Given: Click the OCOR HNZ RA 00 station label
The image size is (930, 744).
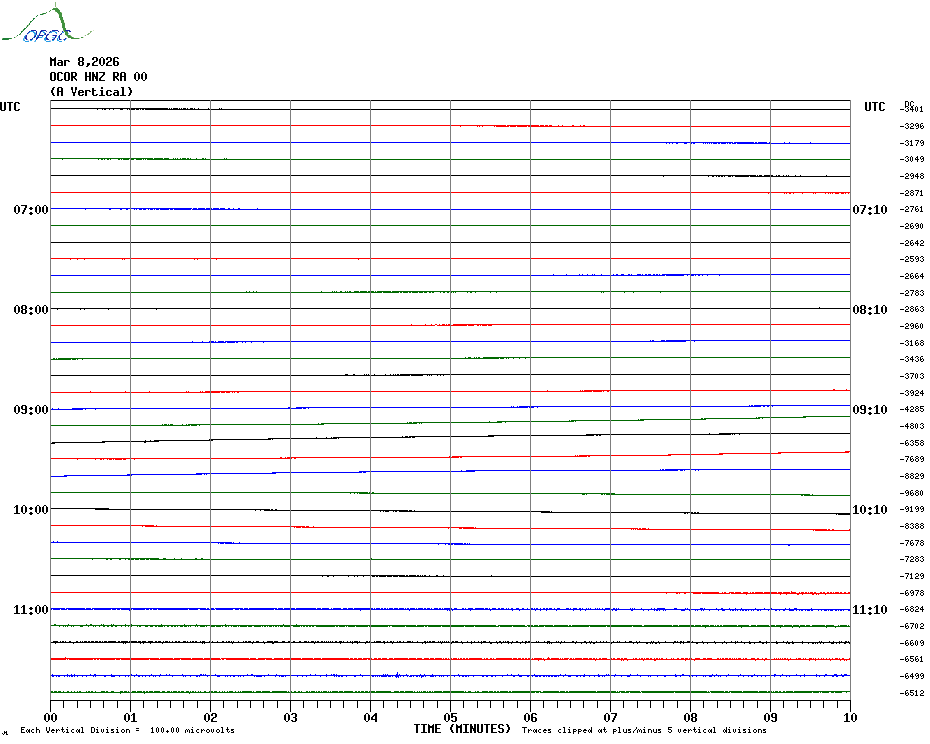Looking at the screenshot, I should pos(98,77).
